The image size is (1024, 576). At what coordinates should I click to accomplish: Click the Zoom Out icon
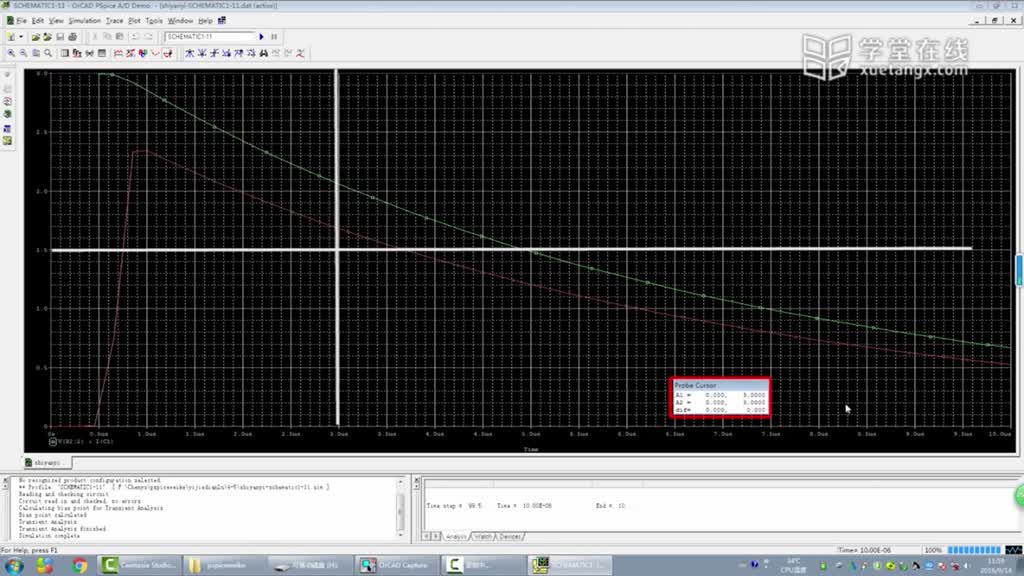pos(24,54)
